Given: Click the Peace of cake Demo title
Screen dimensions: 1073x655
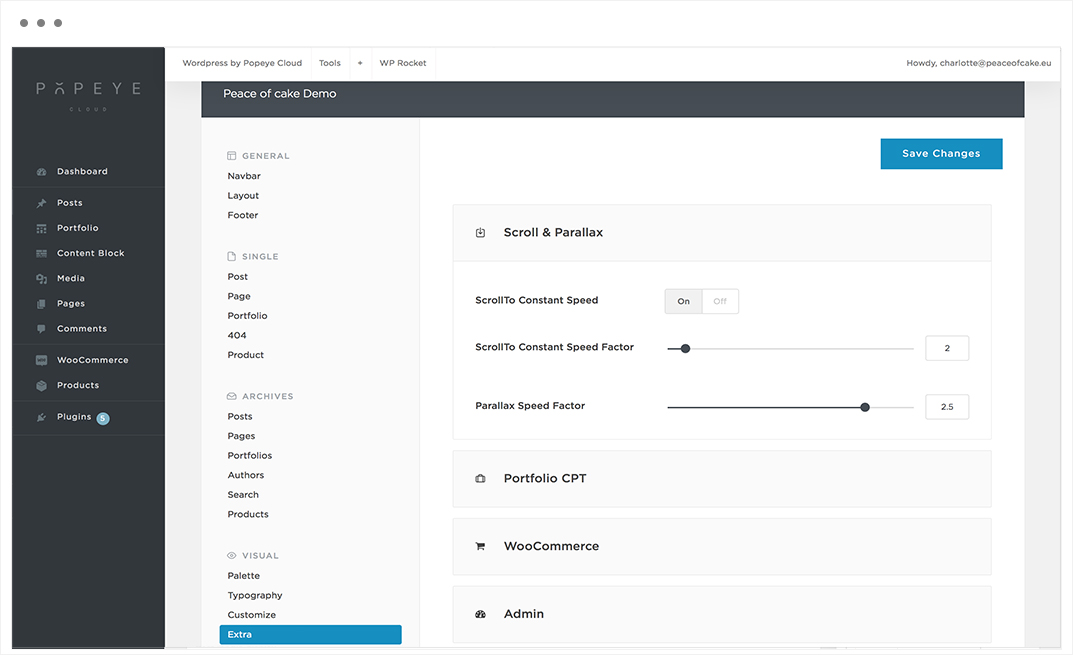Looking at the screenshot, I should pos(279,94).
